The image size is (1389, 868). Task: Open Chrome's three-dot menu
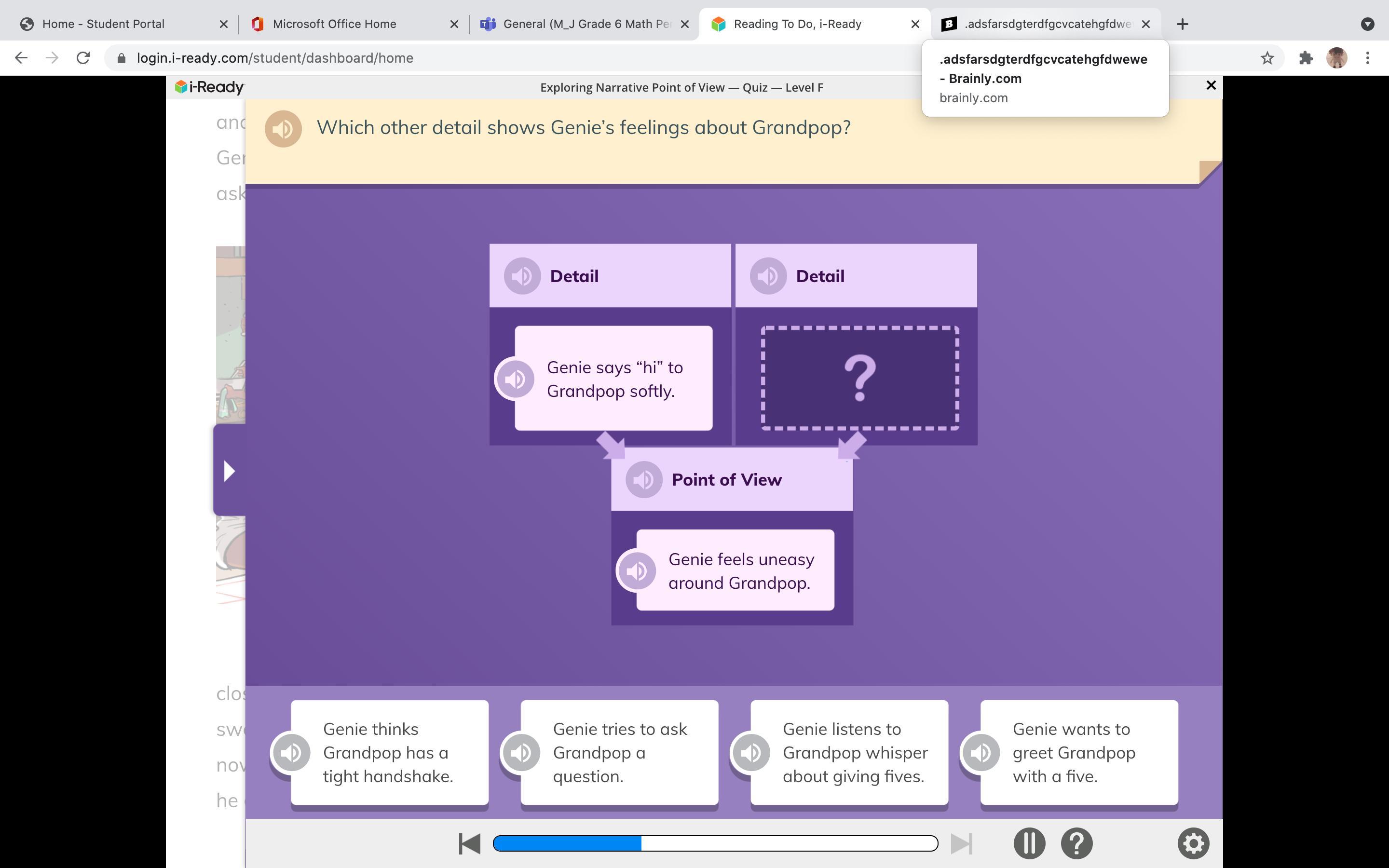point(1367,58)
